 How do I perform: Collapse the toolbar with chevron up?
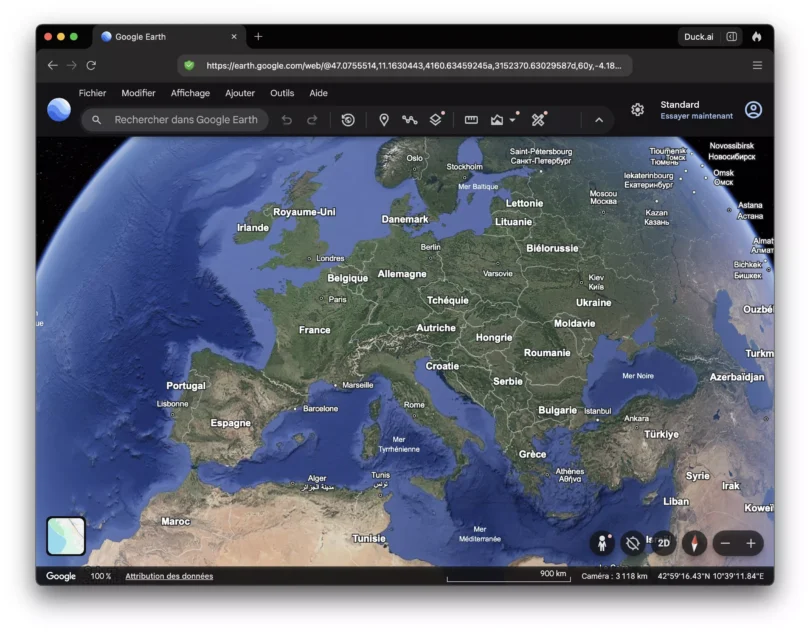coord(599,120)
